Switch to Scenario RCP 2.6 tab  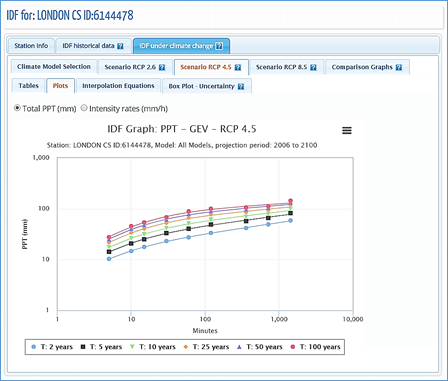tap(135, 67)
